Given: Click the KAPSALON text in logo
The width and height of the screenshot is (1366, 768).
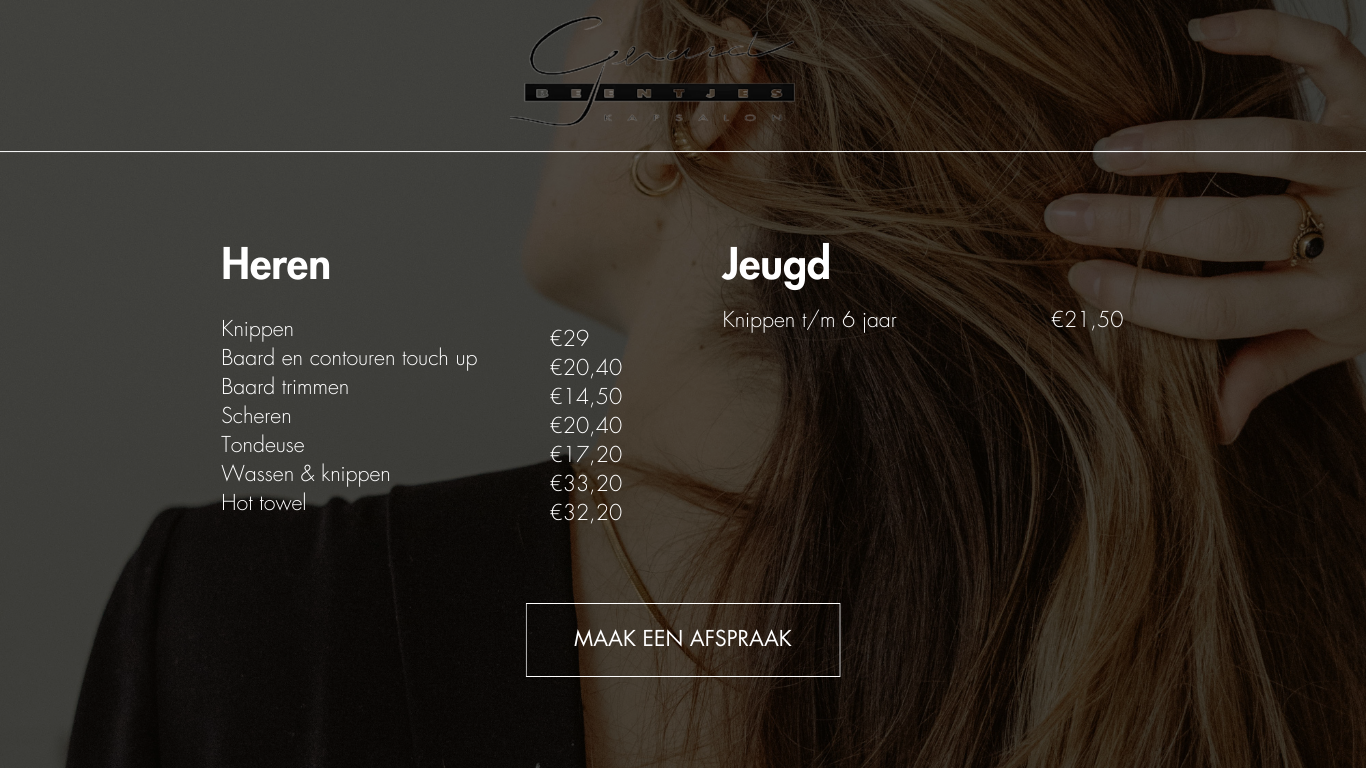Looking at the screenshot, I should [x=695, y=117].
